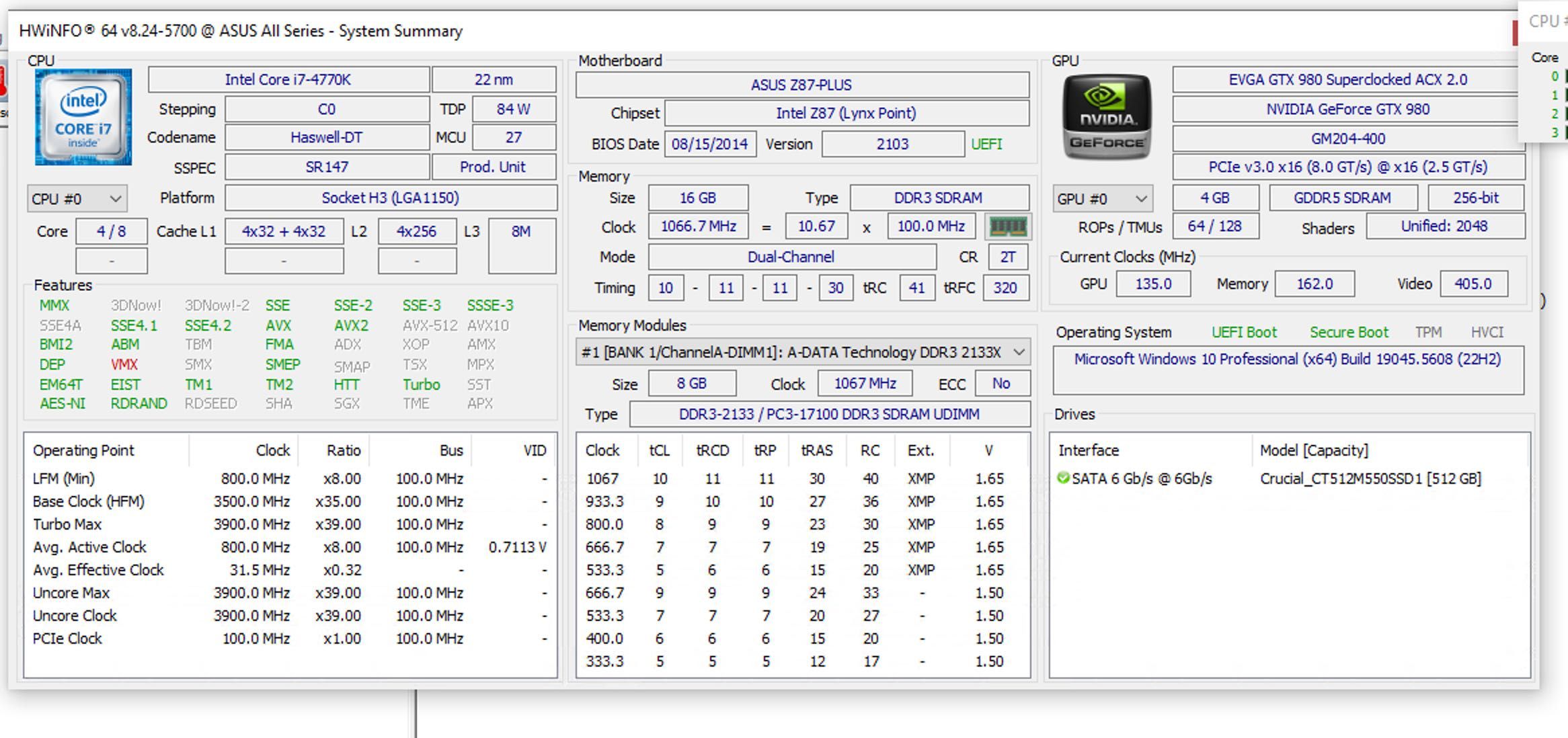
Task: Click the Windows 10 Professional OS field
Action: [x=1288, y=370]
